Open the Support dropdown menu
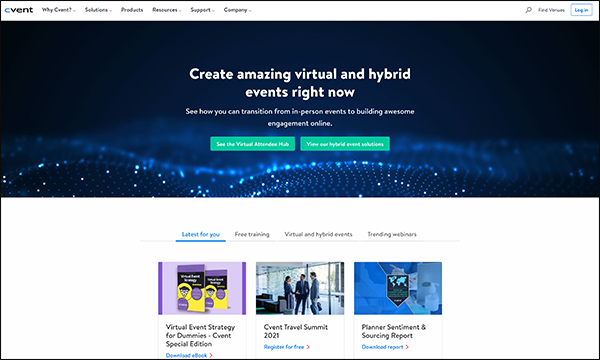Screen dimensions: 600x360 202,10
